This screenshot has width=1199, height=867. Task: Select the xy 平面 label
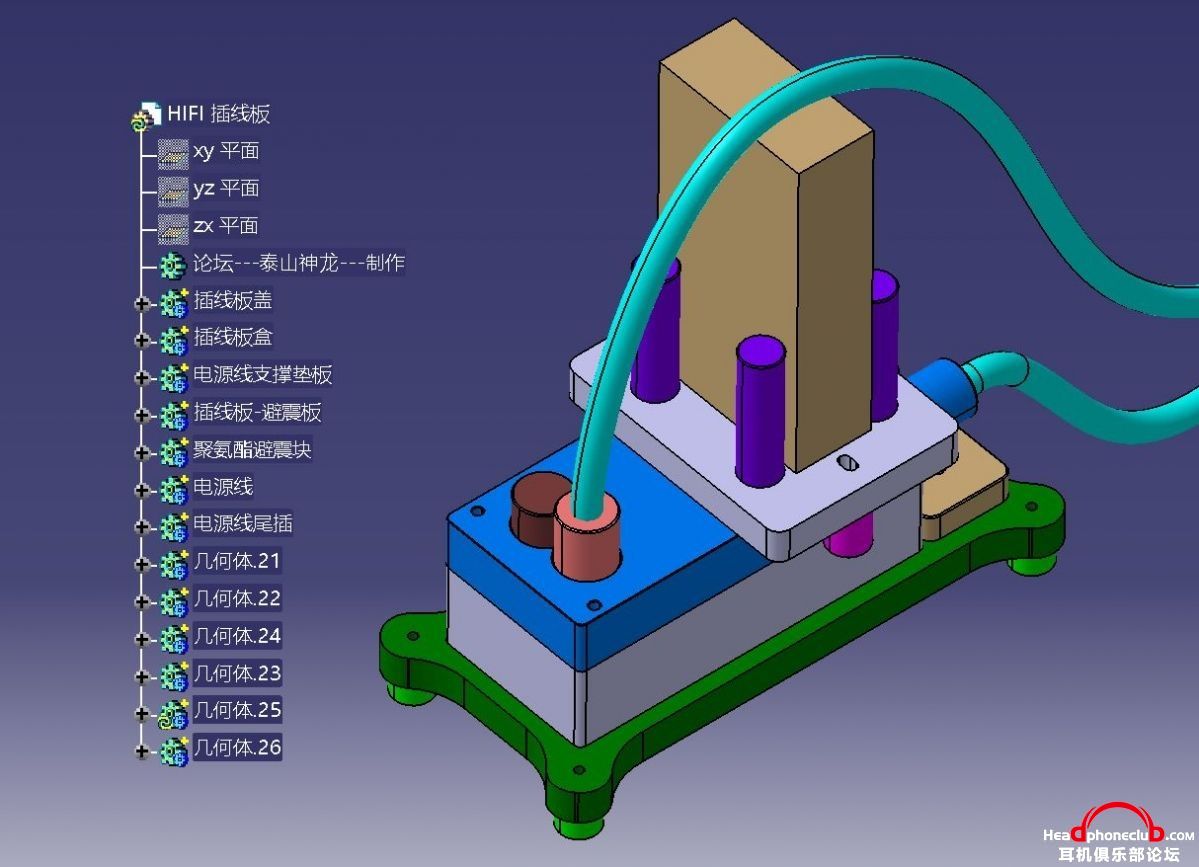226,151
